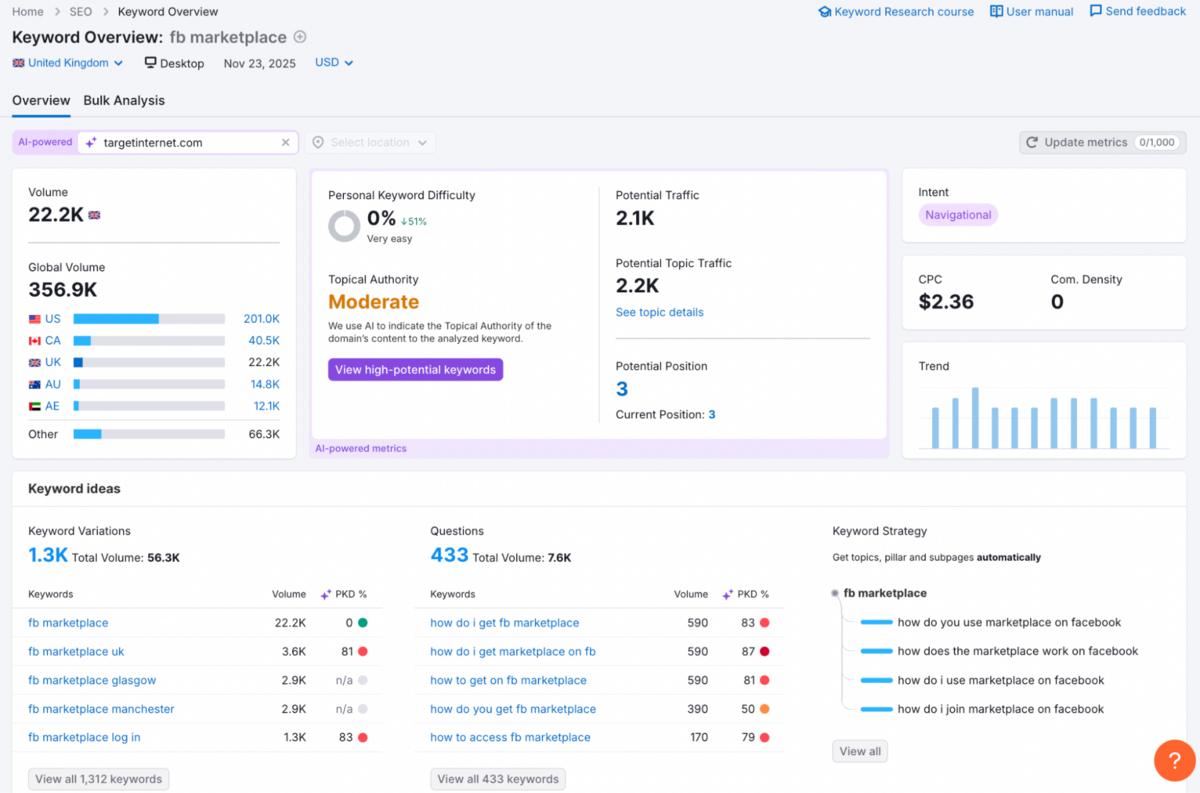1200x793 pixels.
Task: Select how do i join marketplace on facebook
Action: tap(1001, 709)
